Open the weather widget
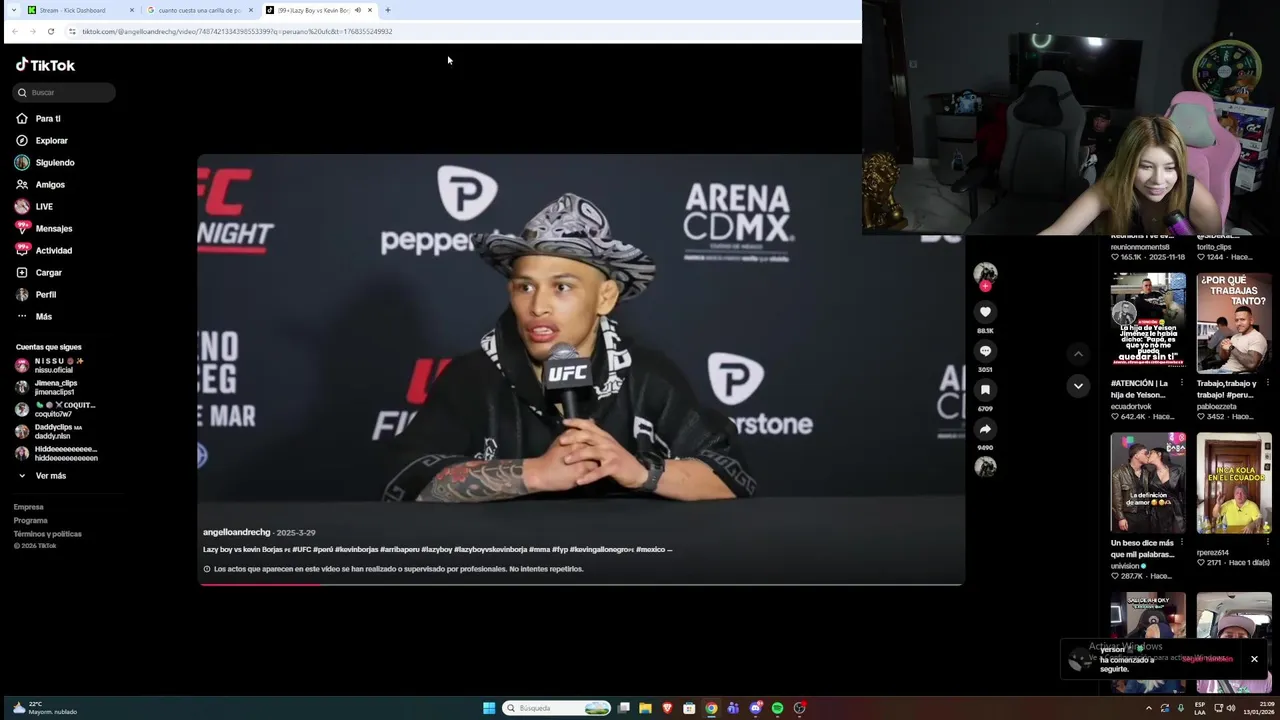Screen dimensions: 1280x720 (44, 708)
